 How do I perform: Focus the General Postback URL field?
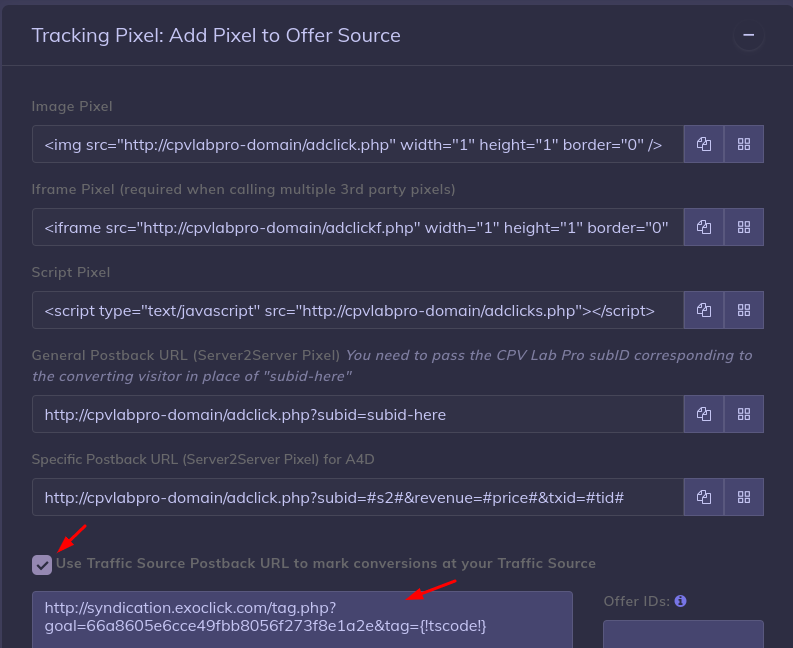coord(357,414)
